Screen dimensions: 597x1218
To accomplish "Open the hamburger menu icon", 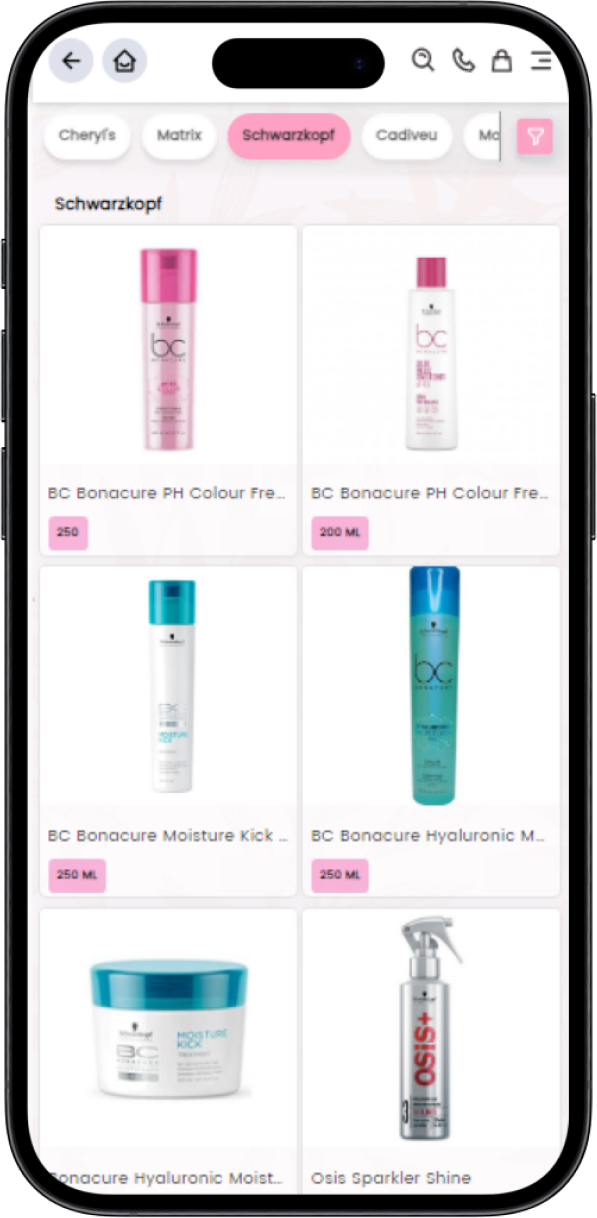I will (541, 61).
